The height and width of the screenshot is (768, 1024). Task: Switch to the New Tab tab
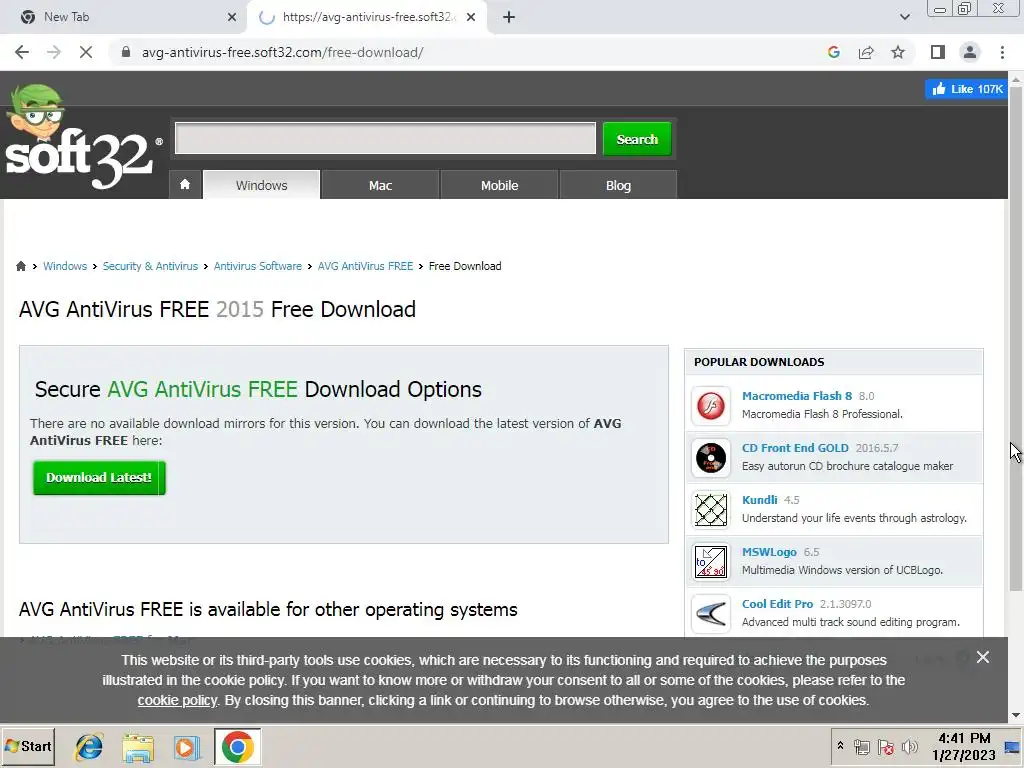tap(123, 17)
